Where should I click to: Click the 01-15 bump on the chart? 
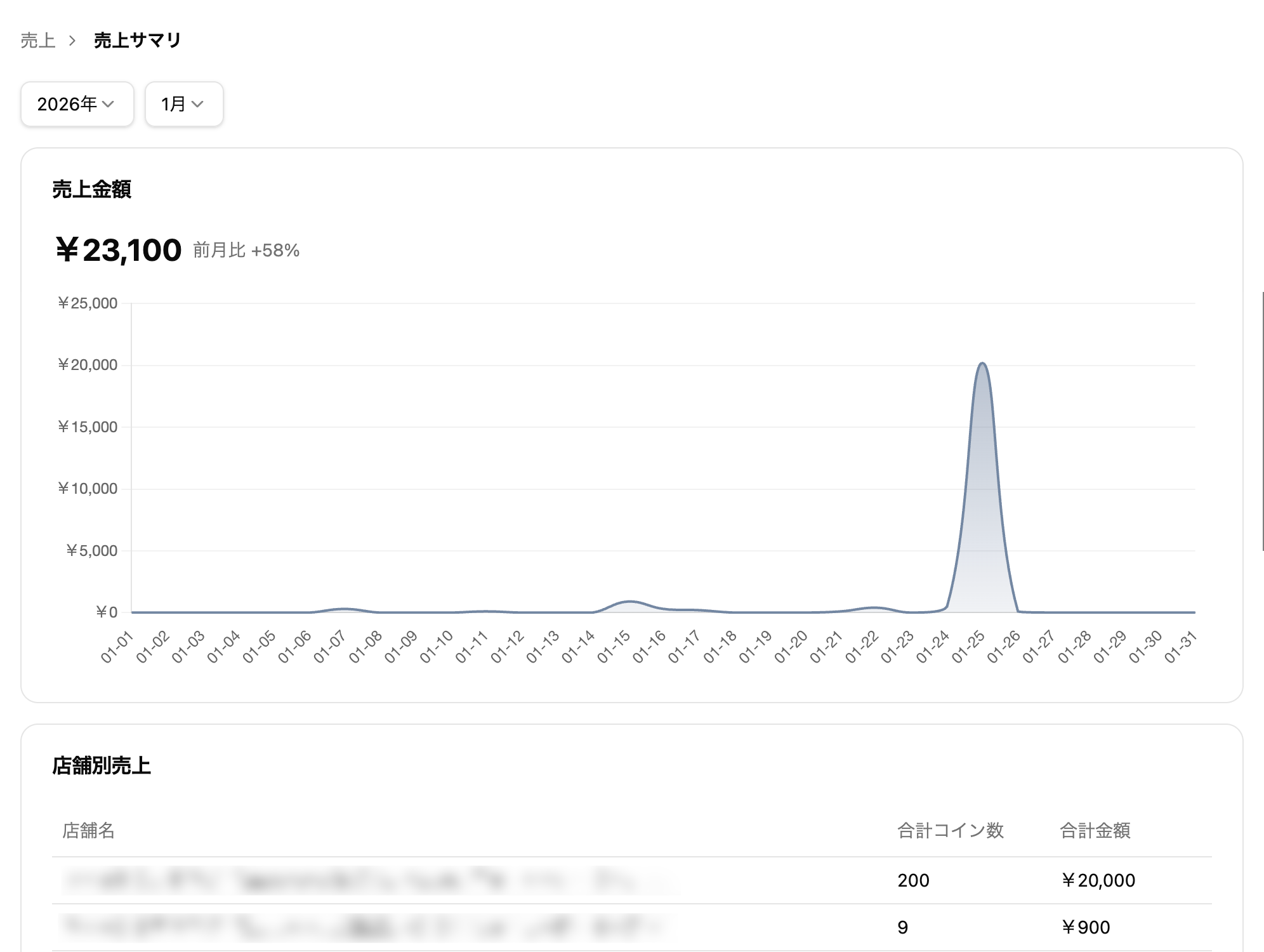point(628,602)
